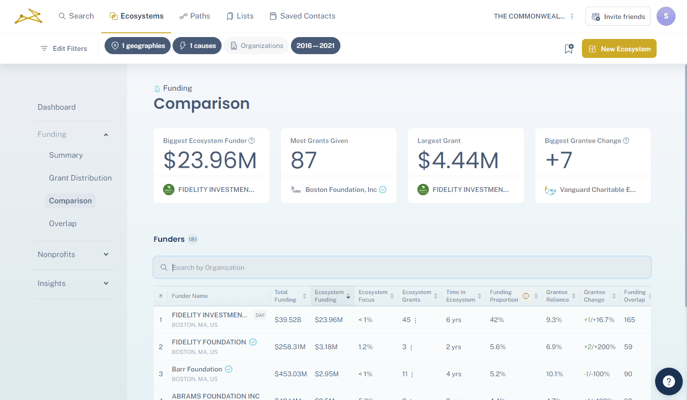Open the Ecosystems tab
The image size is (687, 400).
tap(136, 16)
